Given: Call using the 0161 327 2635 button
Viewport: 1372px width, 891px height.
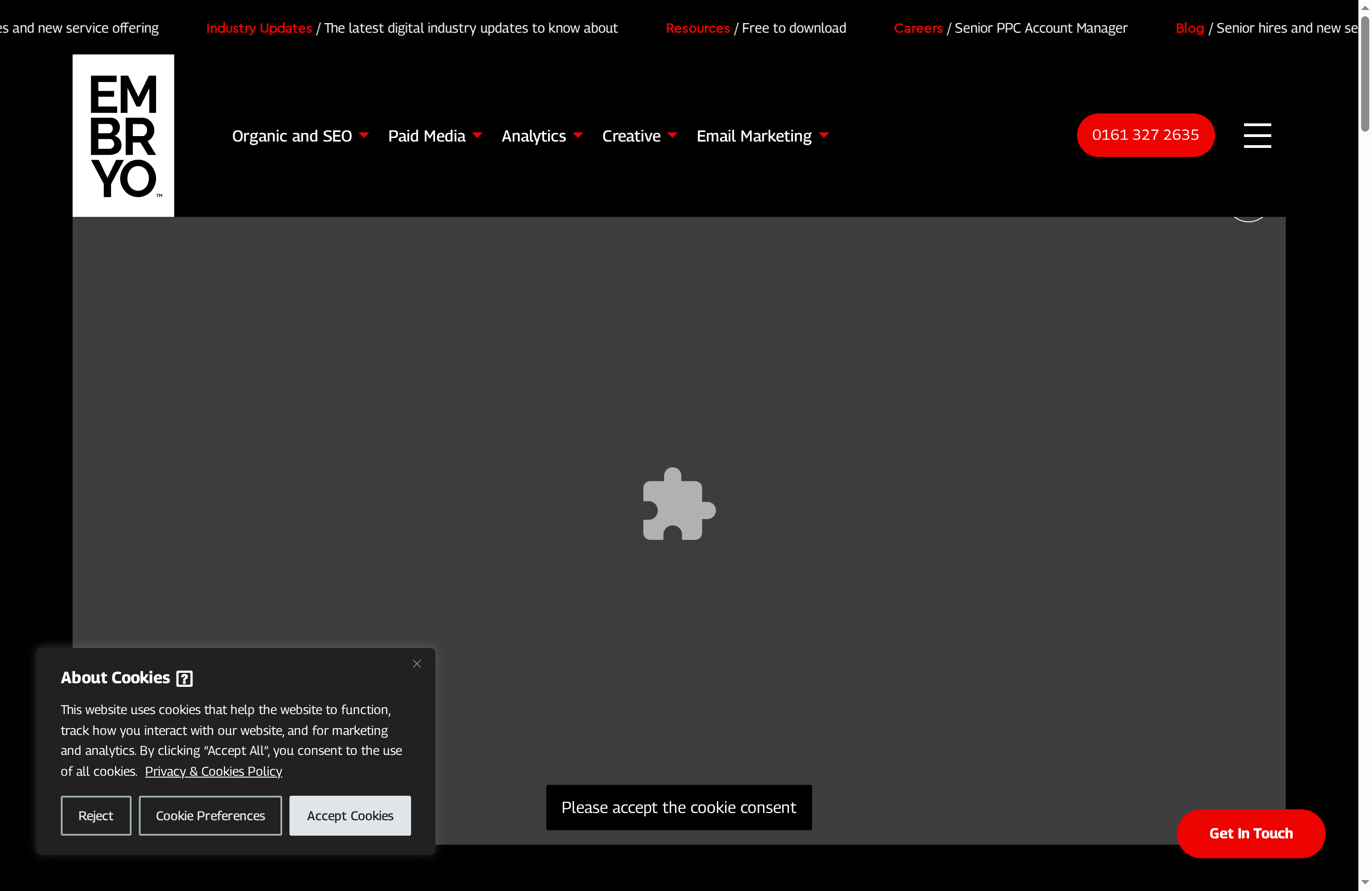Looking at the screenshot, I should pos(1146,135).
